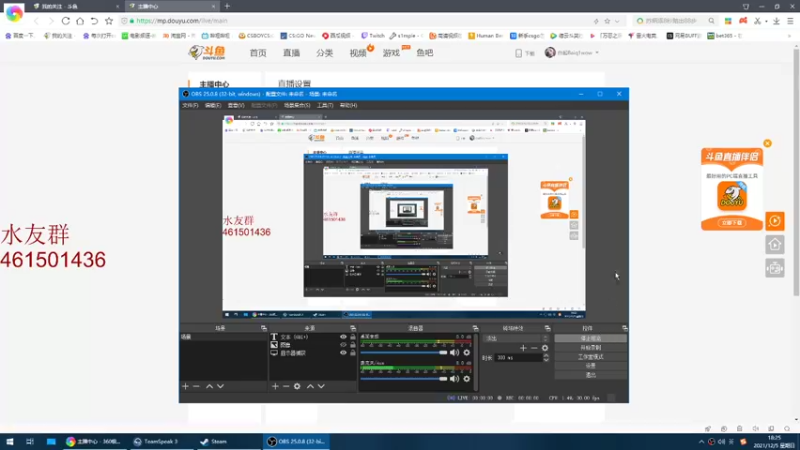800x450 pixels.
Task: Open desktop audio settings gear in mixer
Action: pos(466,353)
